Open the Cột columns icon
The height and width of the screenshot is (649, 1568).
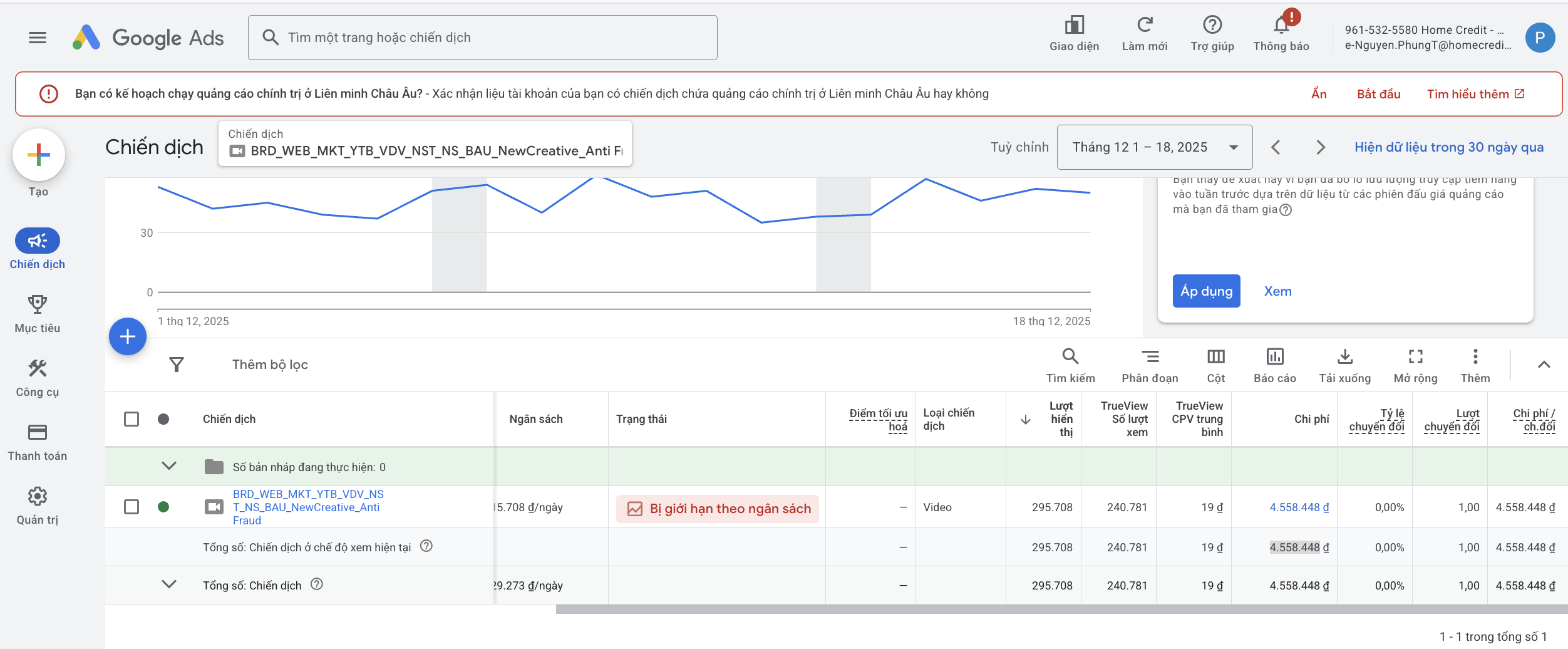(1215, 357)
